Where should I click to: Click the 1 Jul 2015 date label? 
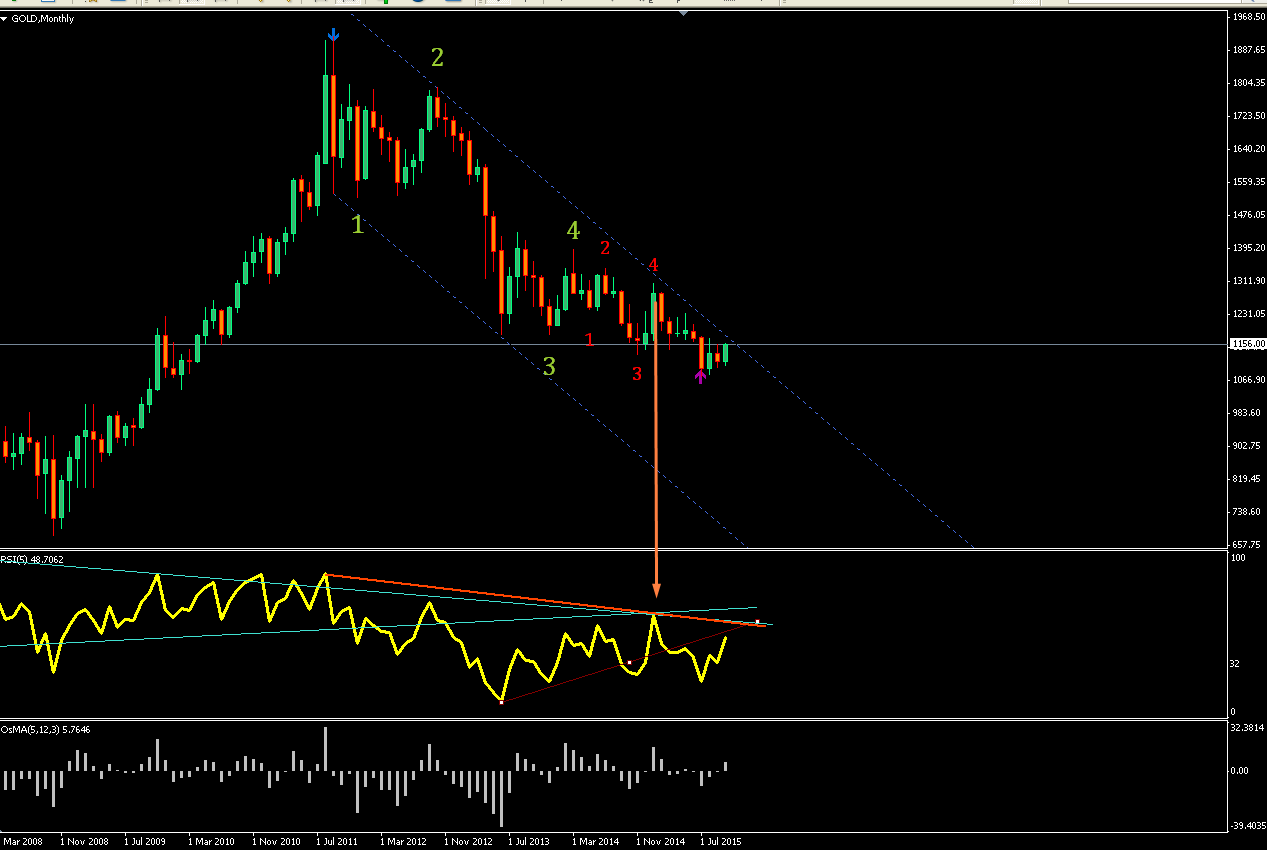pos(723,842)
